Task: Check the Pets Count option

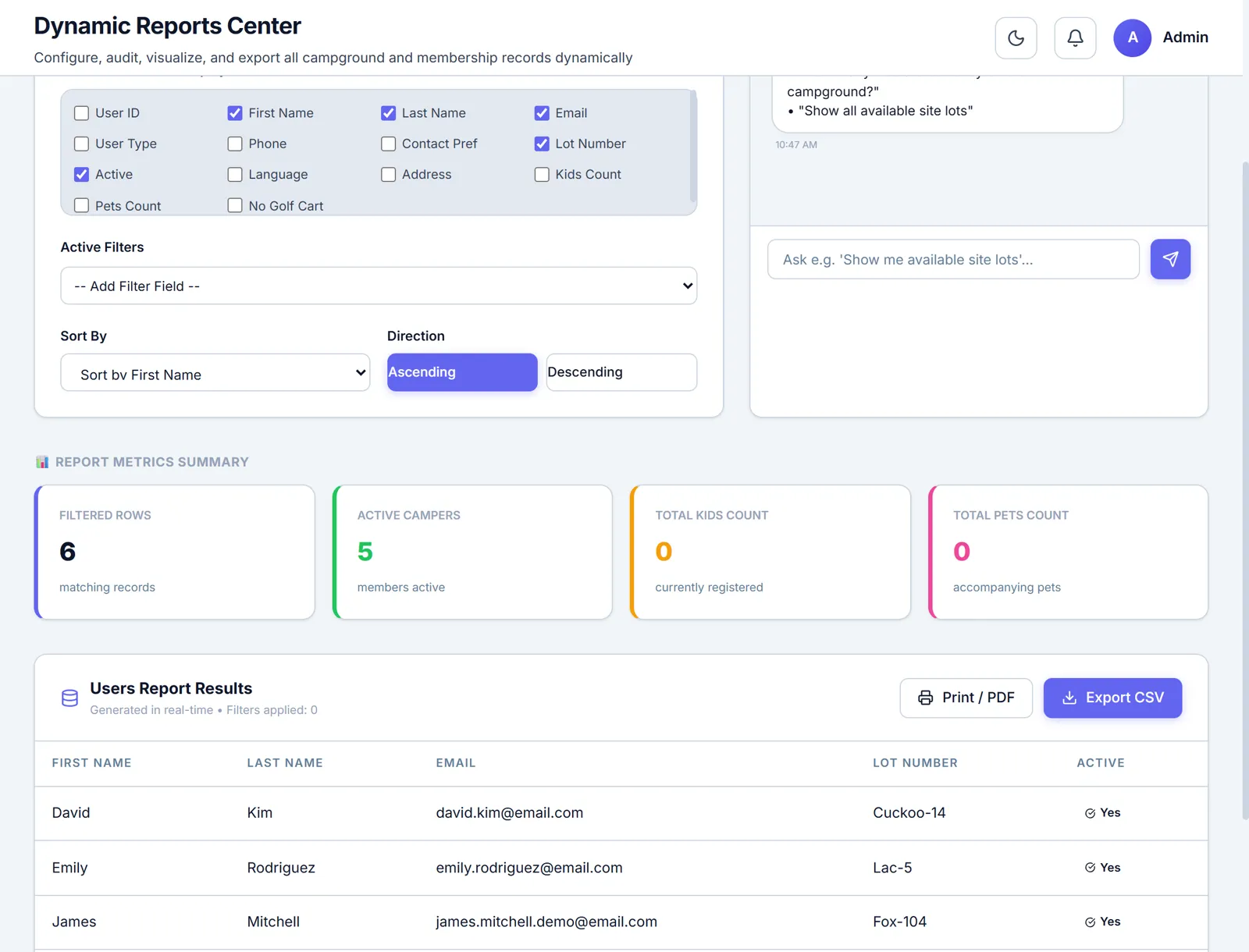Action: (x=81, y=205)
